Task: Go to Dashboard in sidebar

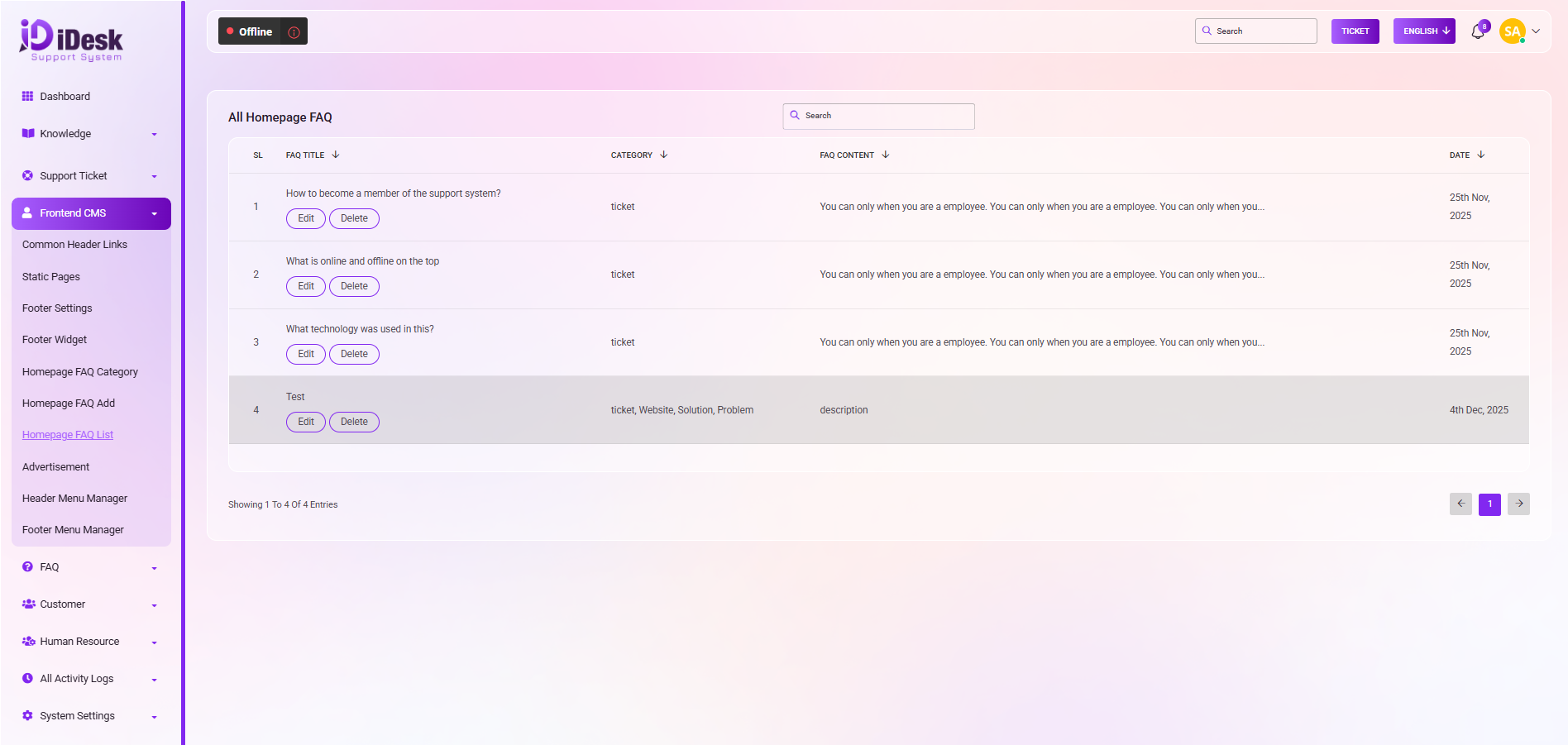Action: tap(65, 97)
